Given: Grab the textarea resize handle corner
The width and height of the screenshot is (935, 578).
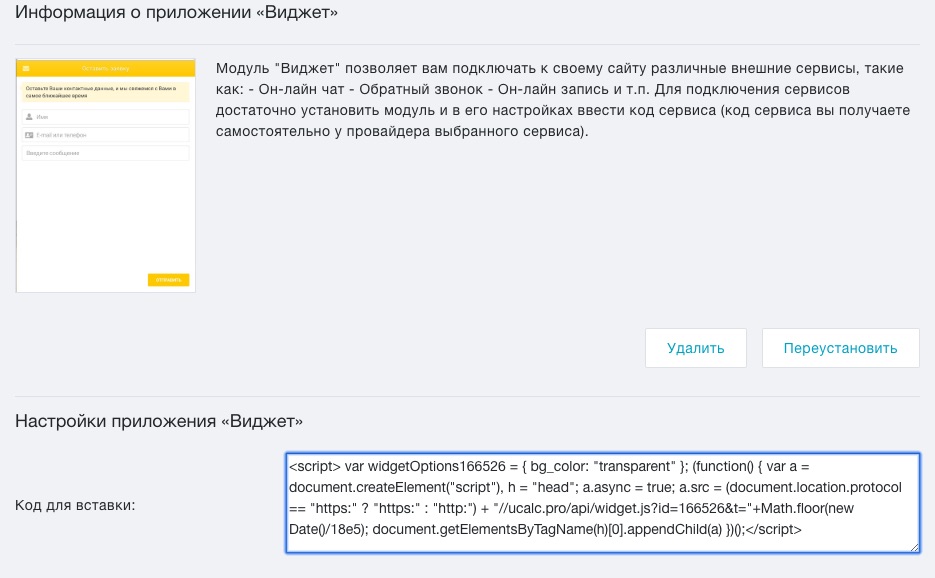Looking at the screenshot, I should (x=914, y=547).
